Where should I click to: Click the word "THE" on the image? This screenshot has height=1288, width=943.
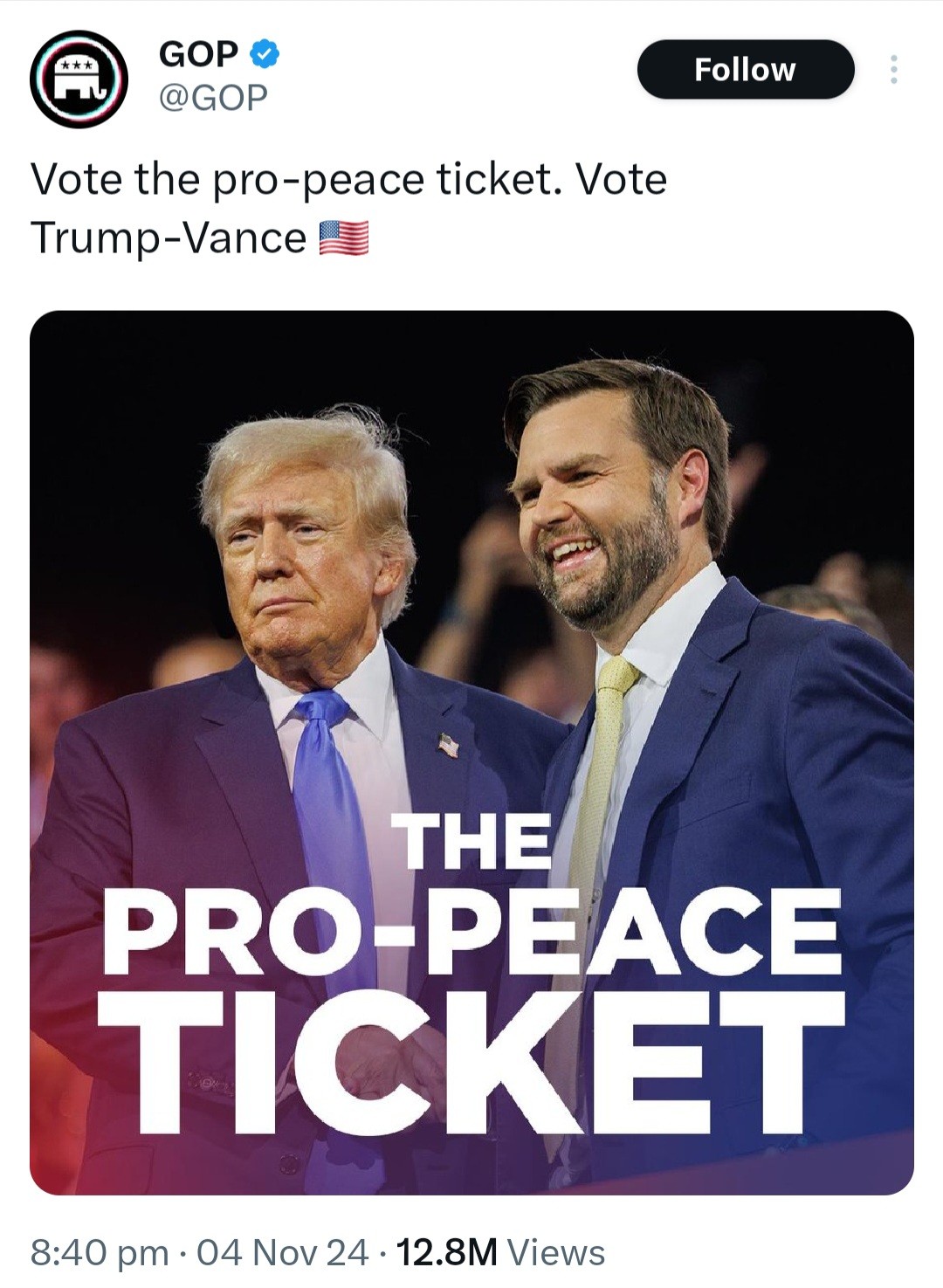pos(475,842)
